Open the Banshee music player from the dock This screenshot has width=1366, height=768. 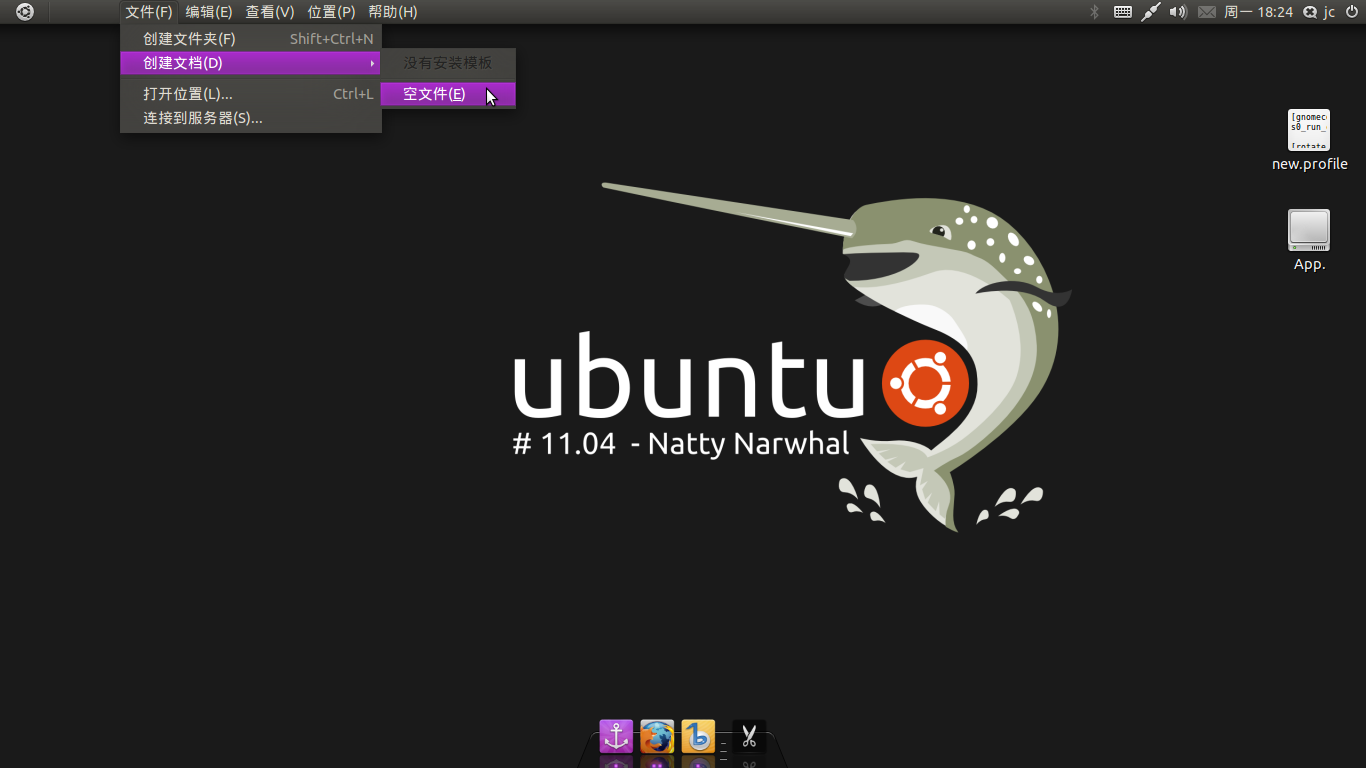698,737
